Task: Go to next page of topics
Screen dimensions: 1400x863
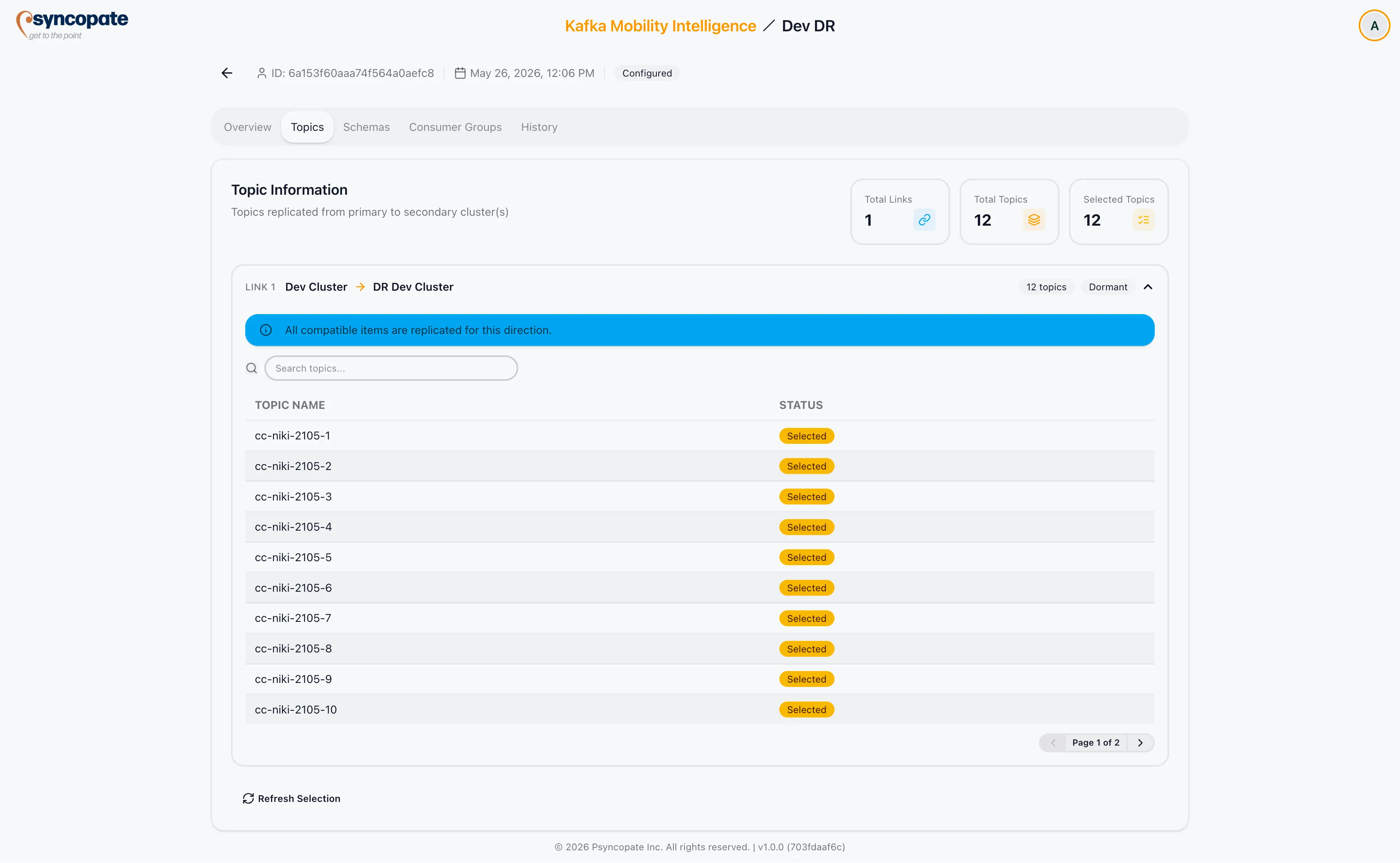Action: coord(1140,742)
